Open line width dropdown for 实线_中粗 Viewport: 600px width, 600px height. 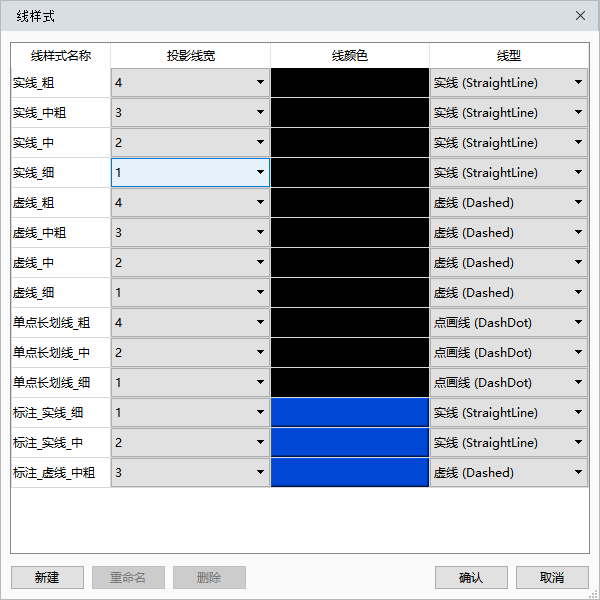190,112
